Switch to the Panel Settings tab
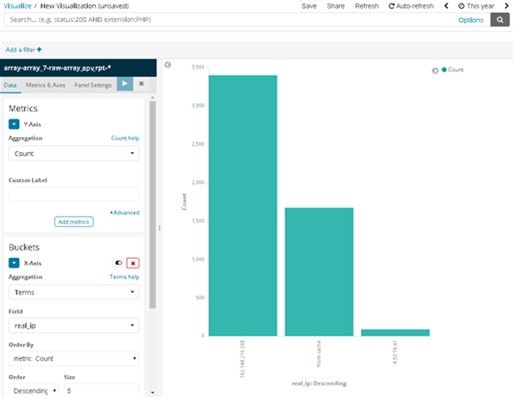Viewport: 517px width, 399px height. click(93, 85)
